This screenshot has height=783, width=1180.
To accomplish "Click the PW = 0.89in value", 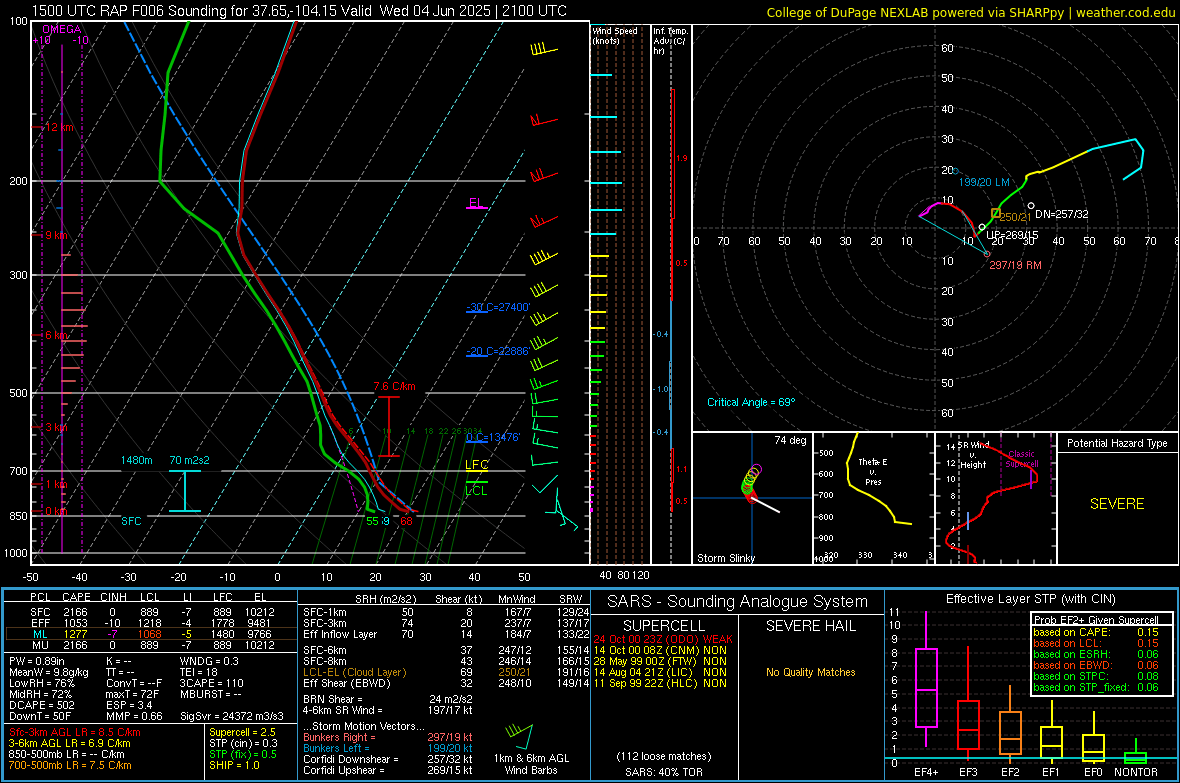I will click(37, 661).
